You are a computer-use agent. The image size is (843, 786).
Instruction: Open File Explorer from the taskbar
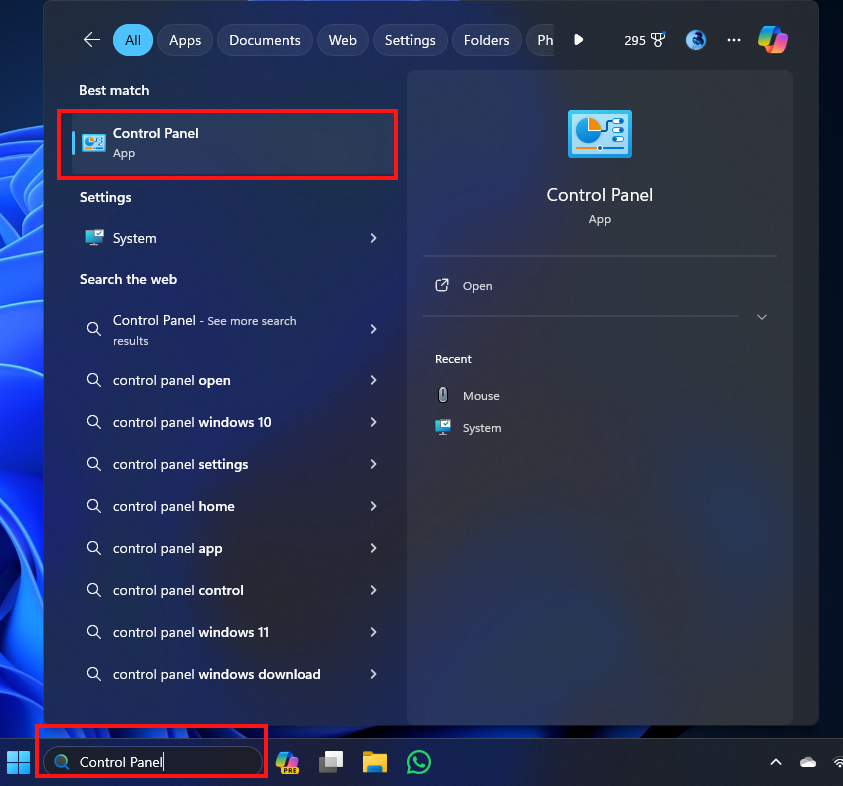[375, 762]
